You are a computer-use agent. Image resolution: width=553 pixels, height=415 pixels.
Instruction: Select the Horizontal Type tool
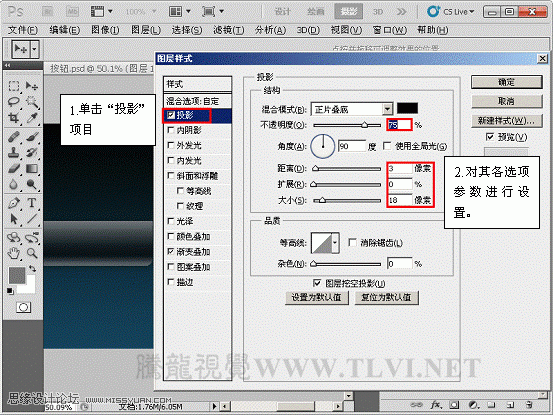(32, 203)
